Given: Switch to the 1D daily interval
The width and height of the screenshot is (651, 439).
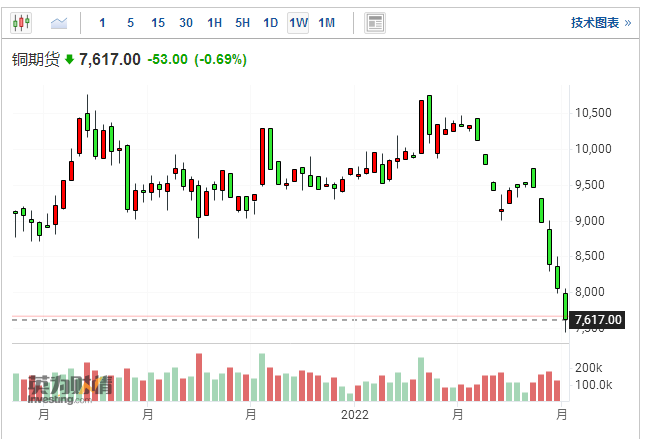Looking at the screenshot, I should click(270, 22).
